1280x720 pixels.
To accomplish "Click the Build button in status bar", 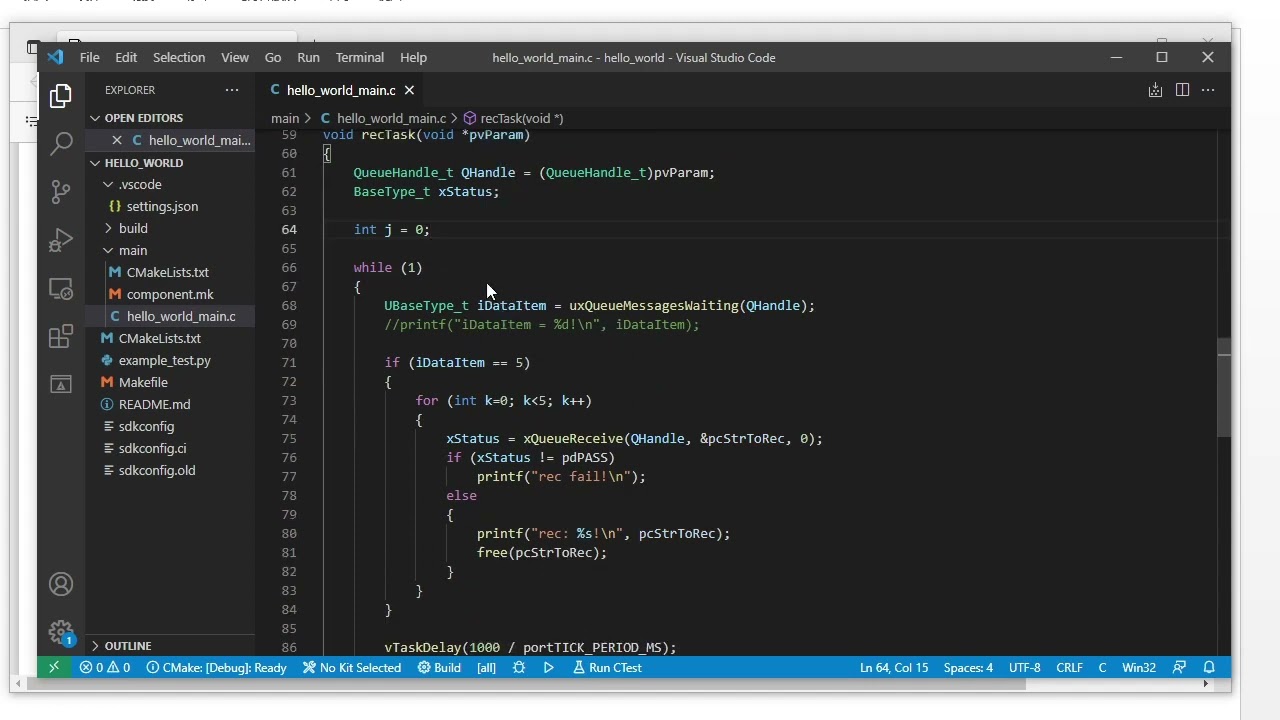I will [x=439, y=667].
